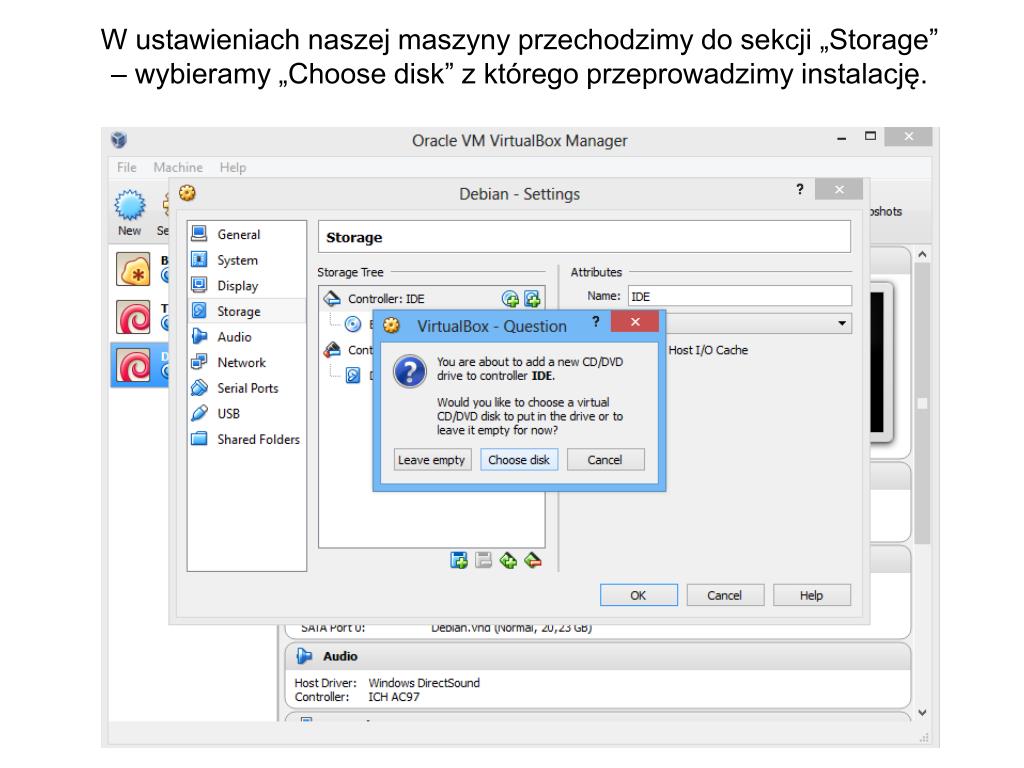Click the greyed remove controller icon

click(483, 560)
